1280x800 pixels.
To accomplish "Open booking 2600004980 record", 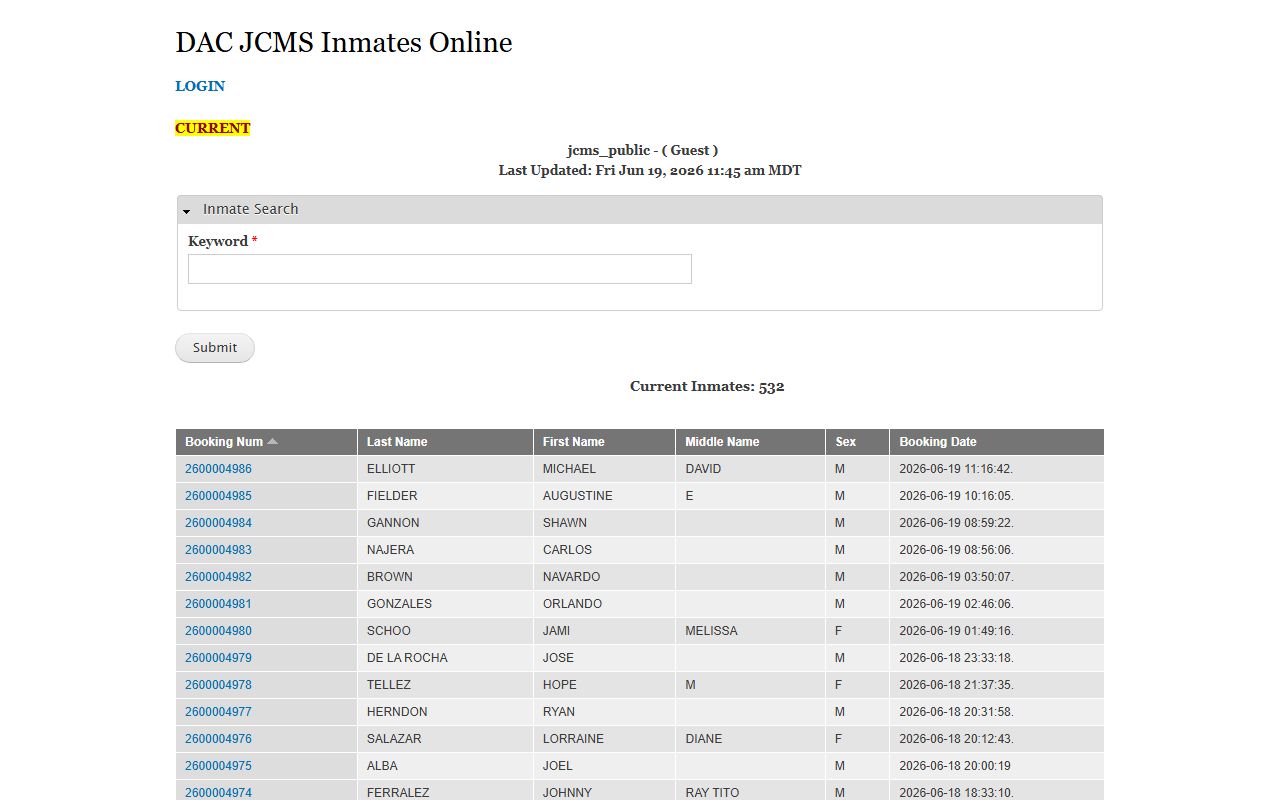I will click(x=218, y=631).
